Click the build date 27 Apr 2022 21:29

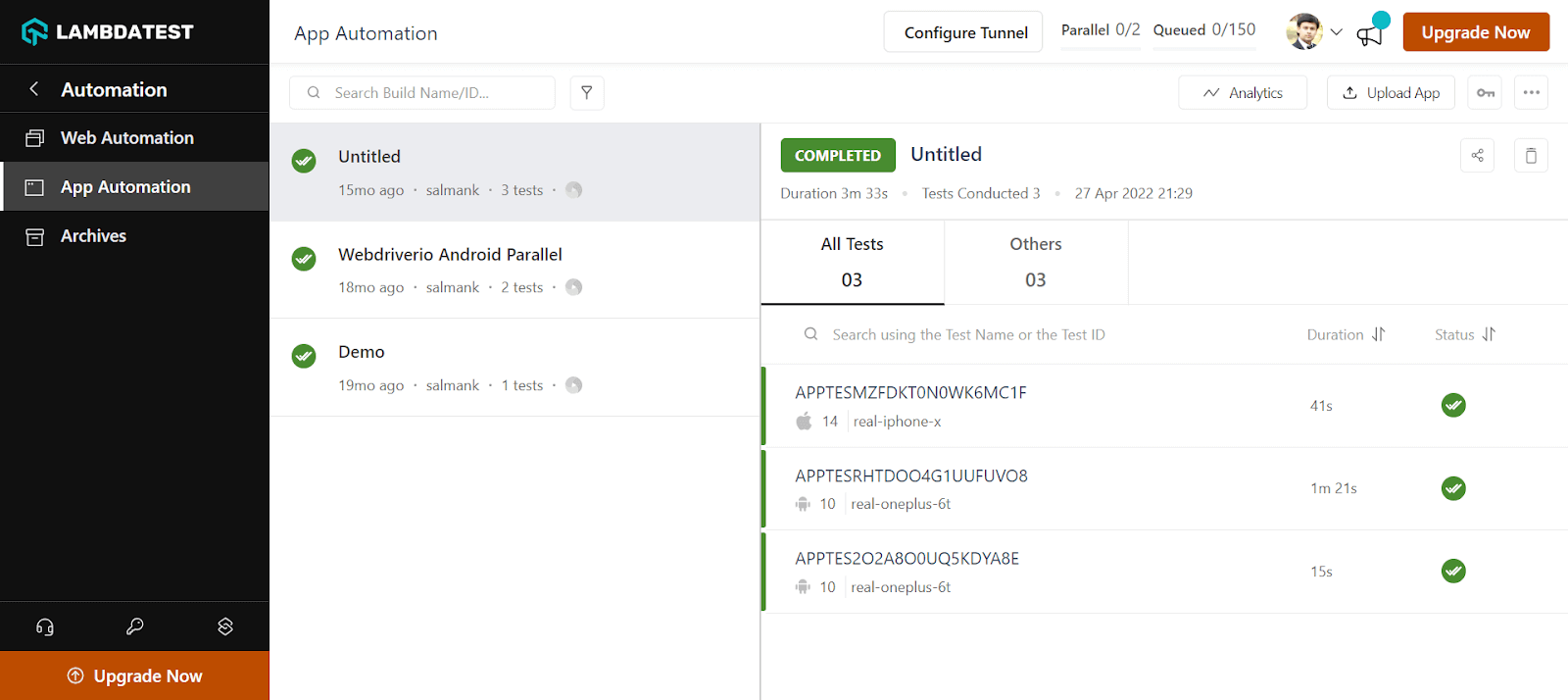point(1134,194)
